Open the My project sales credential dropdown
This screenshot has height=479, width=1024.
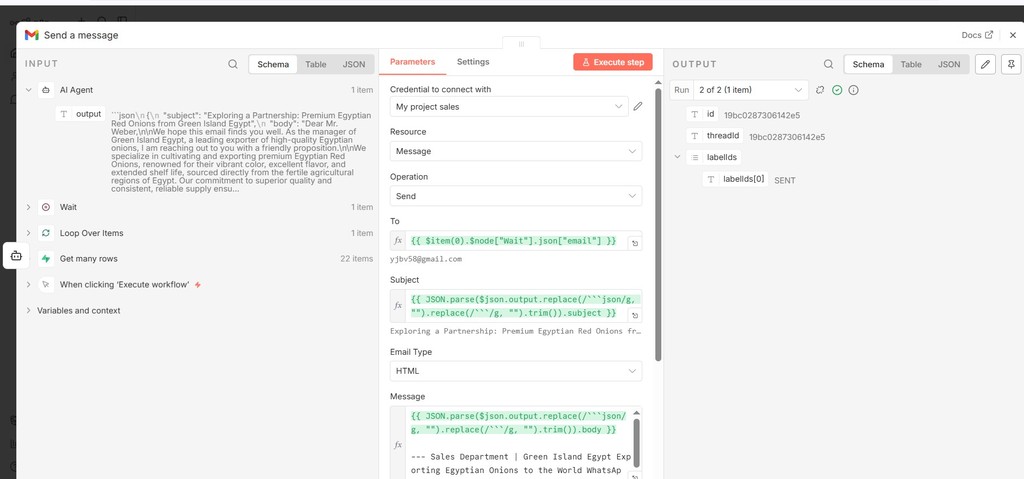[x=509, y=107]
